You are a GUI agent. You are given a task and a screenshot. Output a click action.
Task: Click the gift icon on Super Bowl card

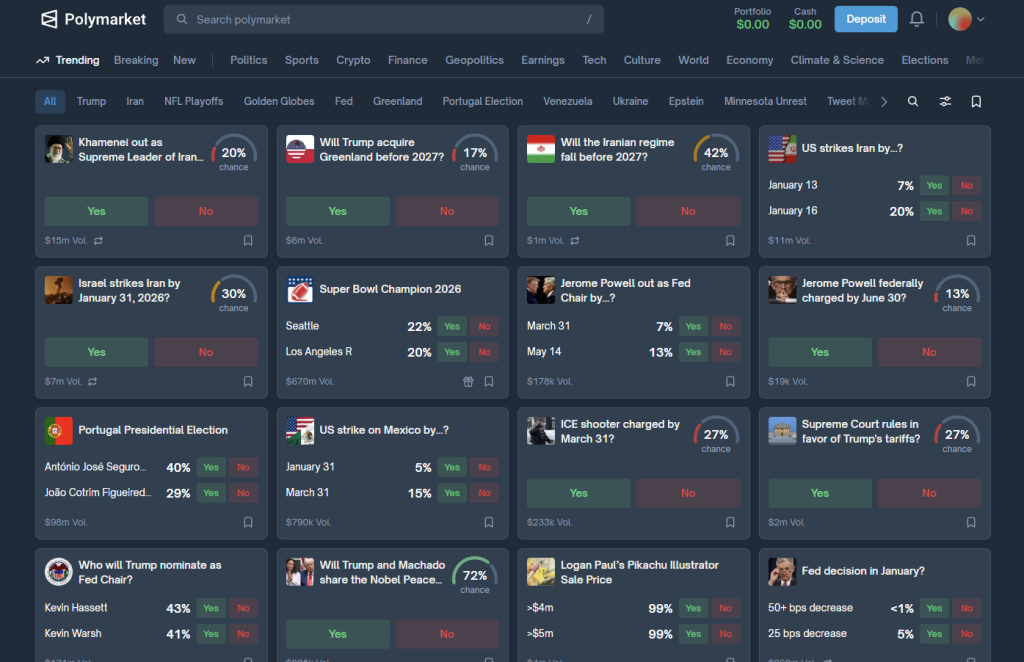[x=468, y=381]
